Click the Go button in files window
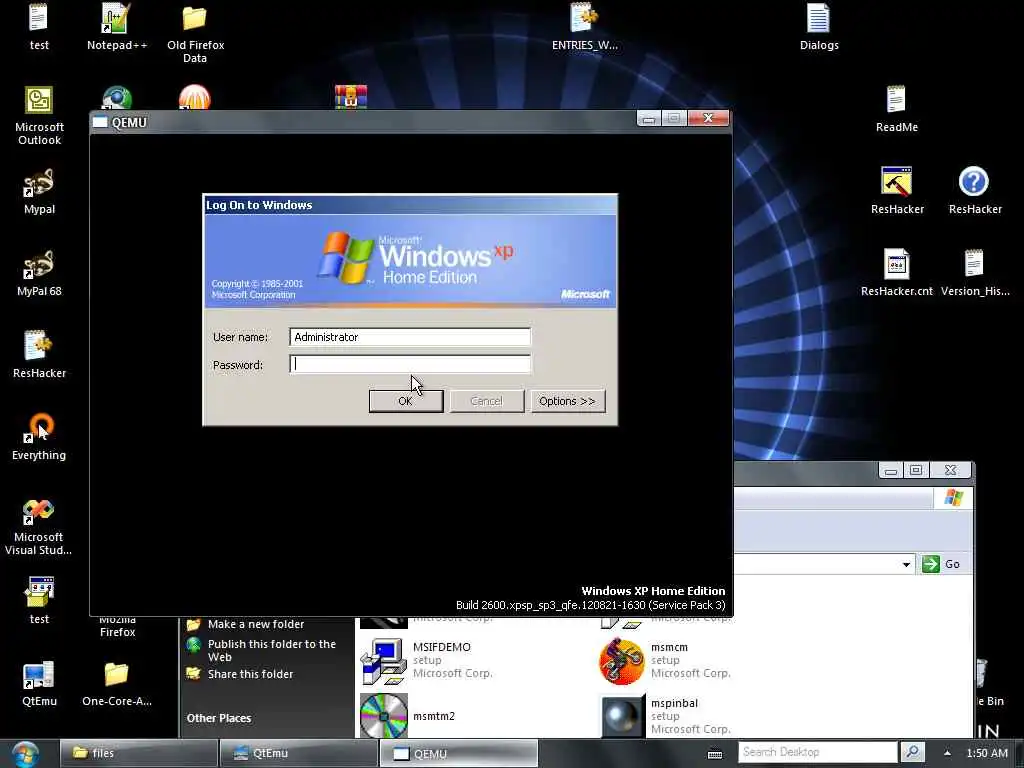 click(941, 564)
